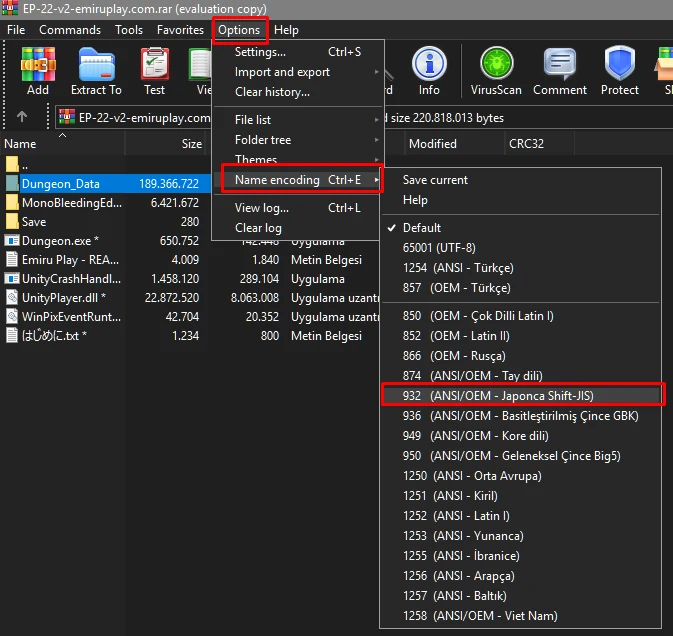The height and width of the screenshot is (636, 673).
Task: Click the Emiru Play text file icon
Action: tap(12, 259)
